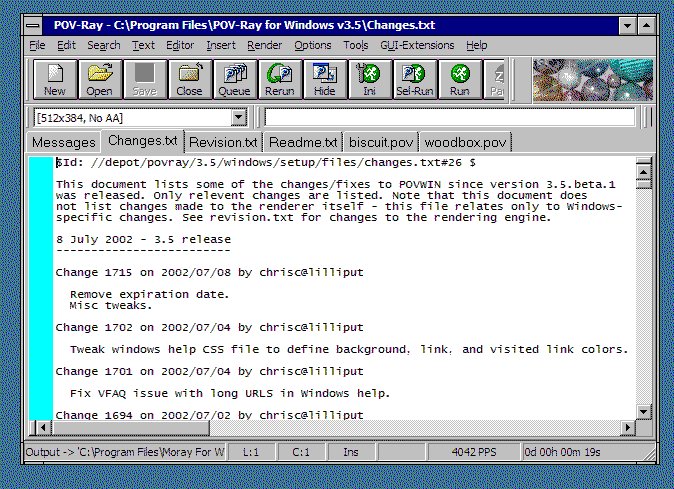Image resolution: width=674 pixels, height=489 pixels.
Task: Click the Open file toolbar icon
Action: 99,79
